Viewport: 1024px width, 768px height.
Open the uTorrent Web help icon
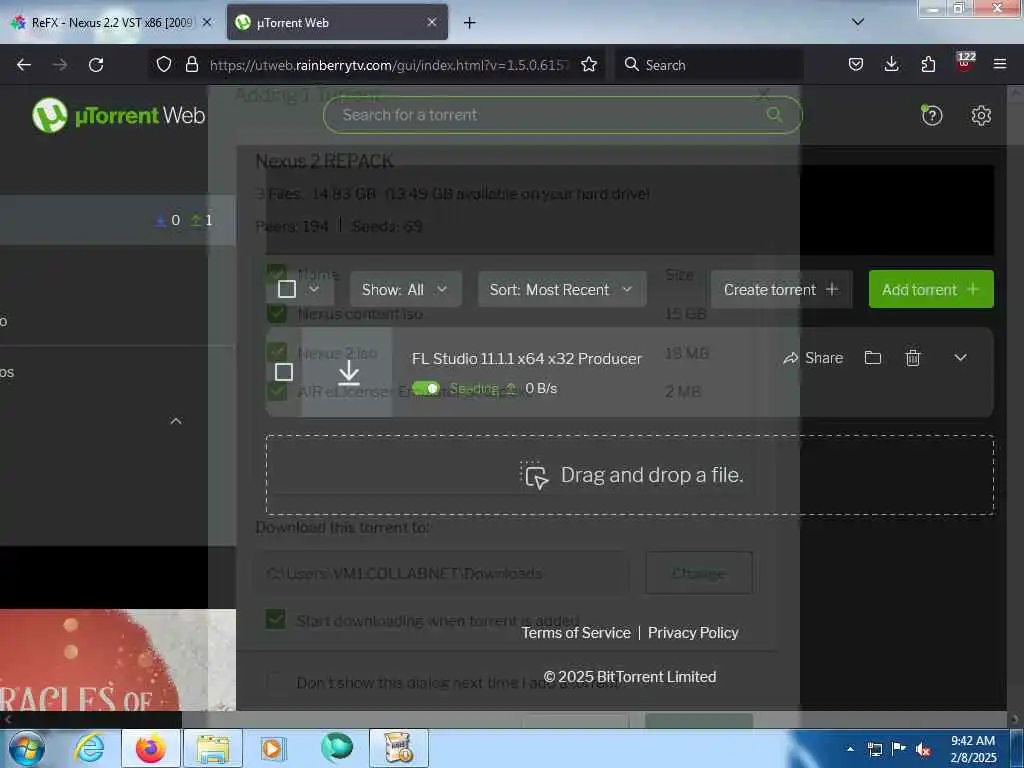click(931, 116)
